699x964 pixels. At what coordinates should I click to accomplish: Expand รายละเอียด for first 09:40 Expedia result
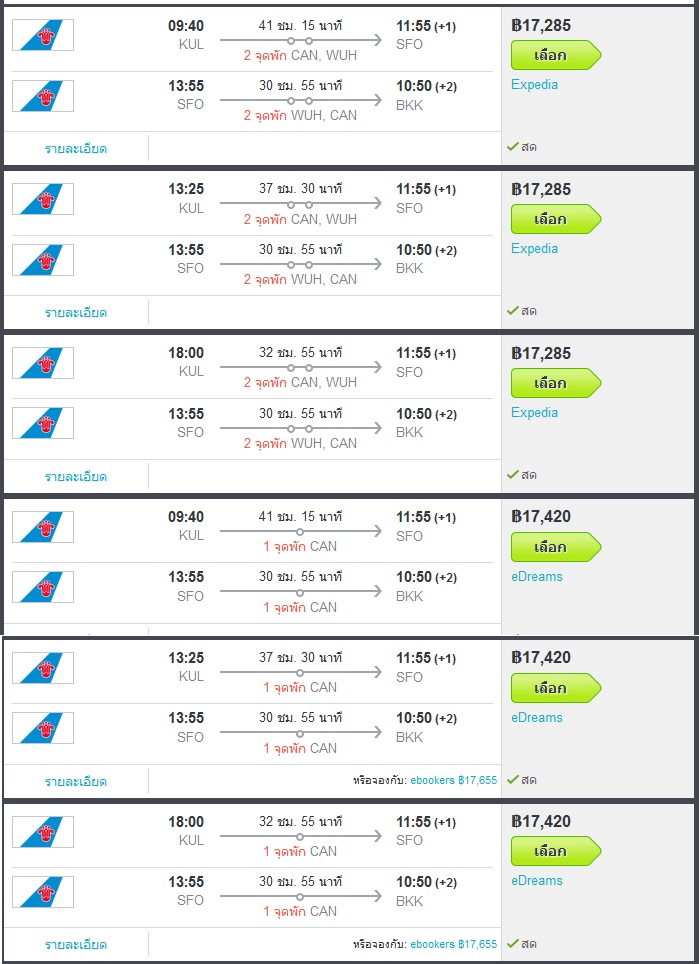[x=76, y=149]
